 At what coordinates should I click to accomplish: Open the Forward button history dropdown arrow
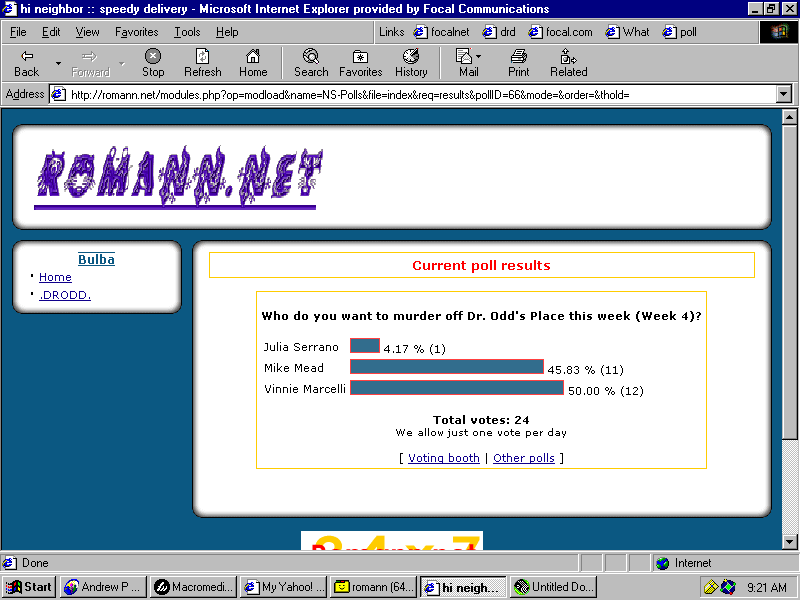coord(121,64)
